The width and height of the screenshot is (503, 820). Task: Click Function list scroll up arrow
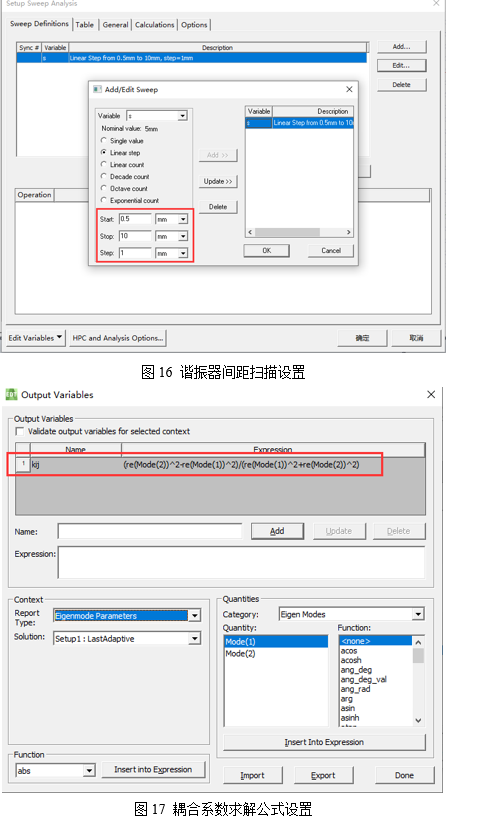(418, 642)
